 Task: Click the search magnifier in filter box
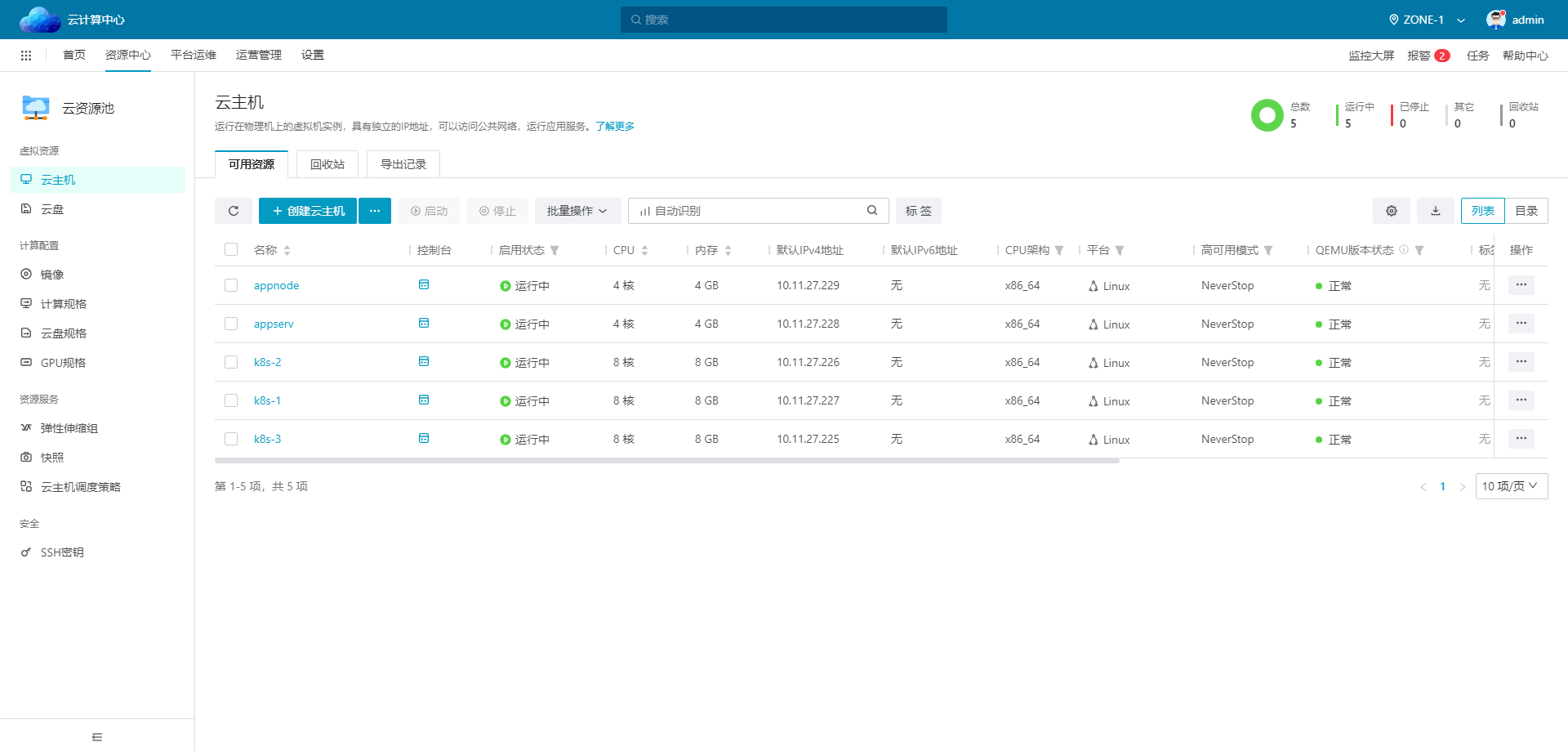(x=872, y=211)
